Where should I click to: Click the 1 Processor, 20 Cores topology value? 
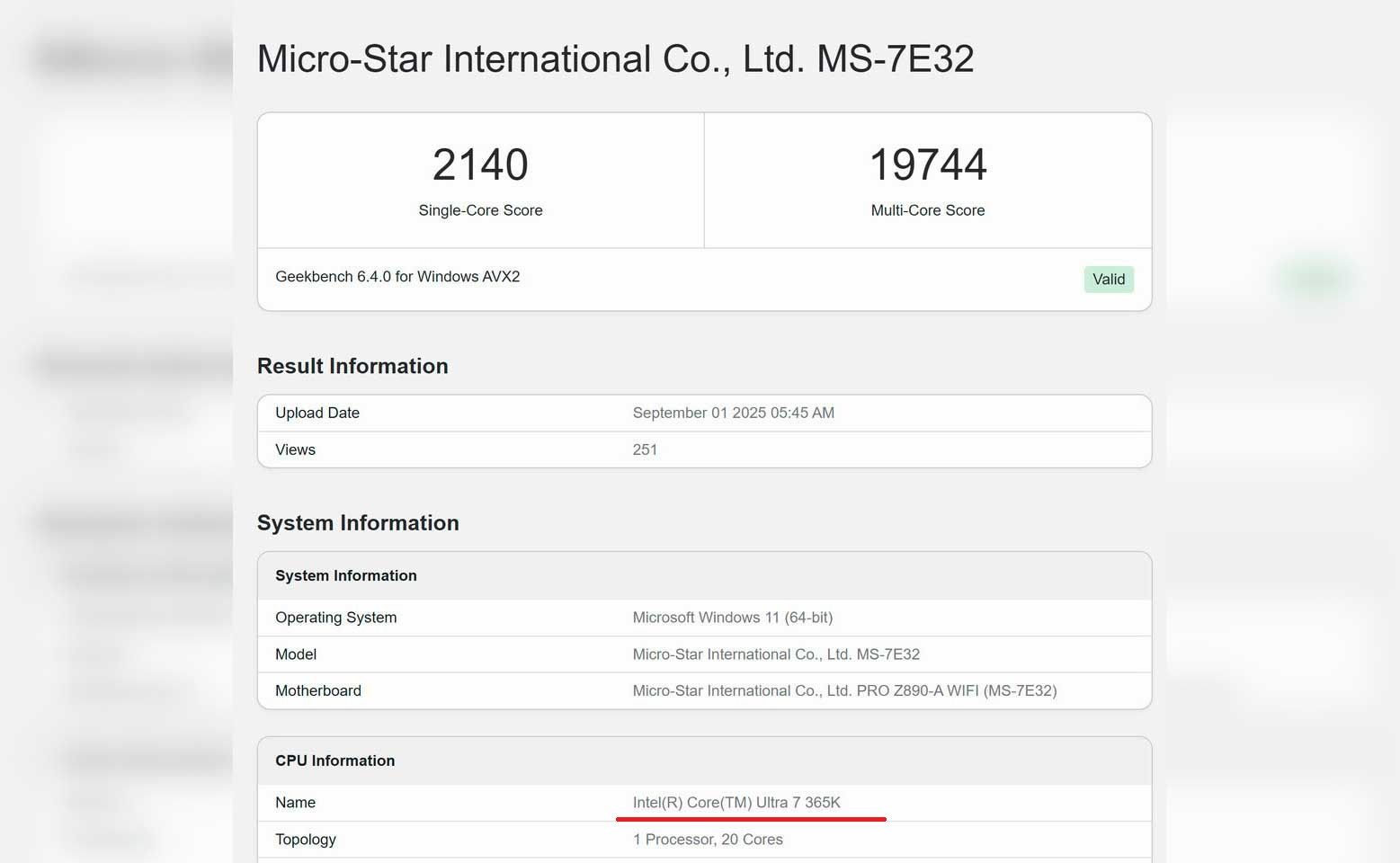[707, 840]
